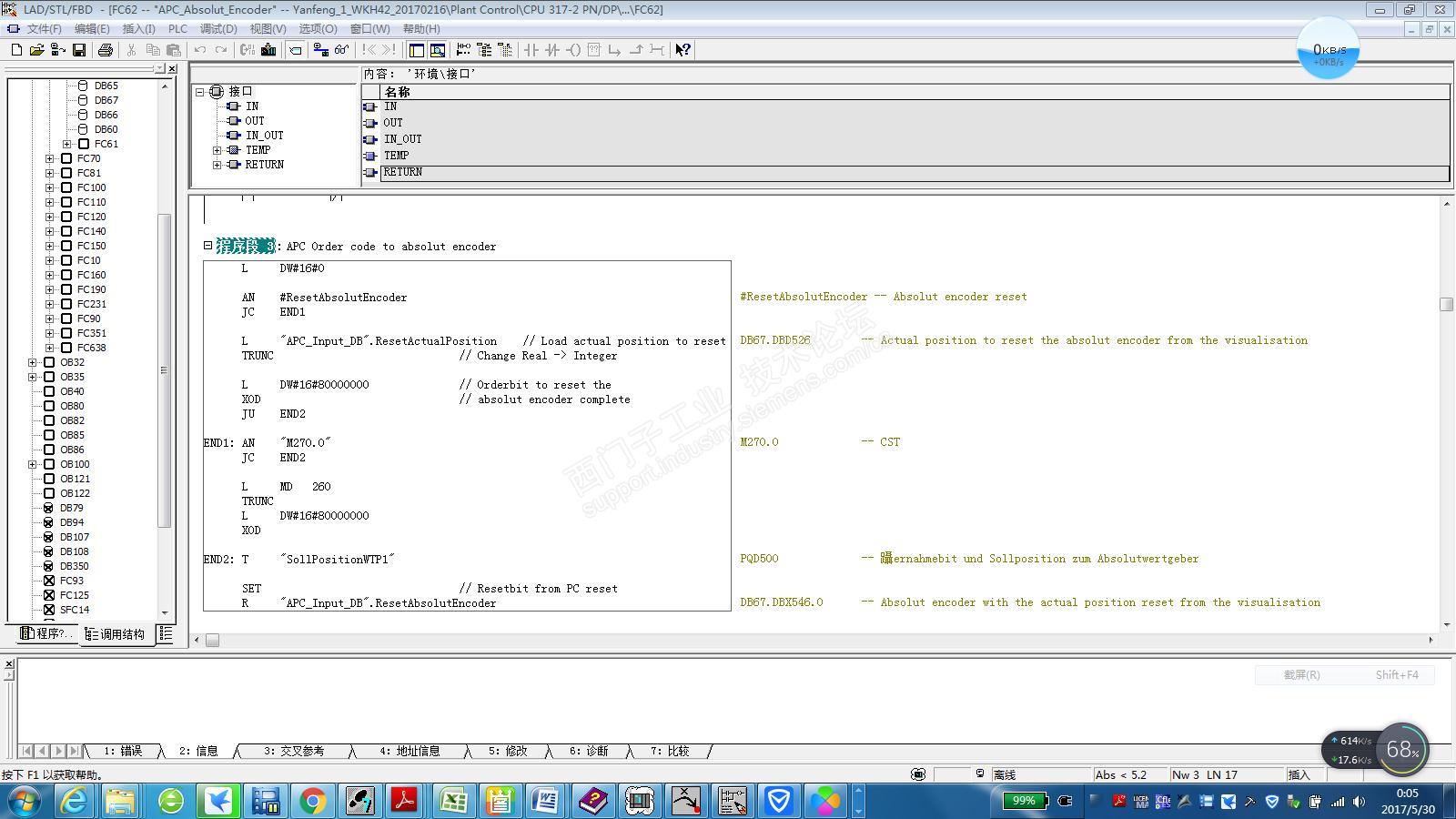Expand the OB100 tree node

[32, 464]
